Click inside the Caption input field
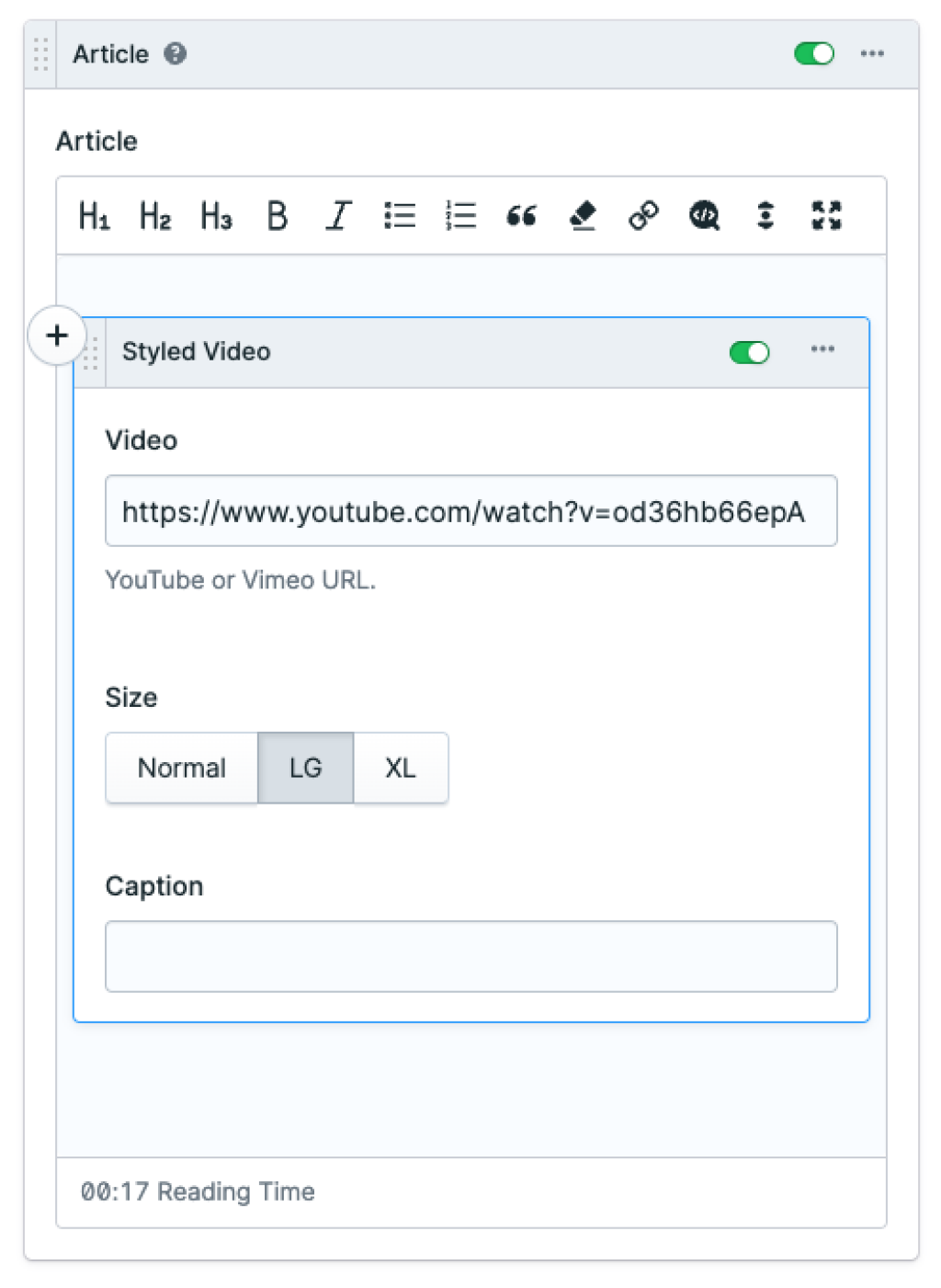 tap(470, 955)
